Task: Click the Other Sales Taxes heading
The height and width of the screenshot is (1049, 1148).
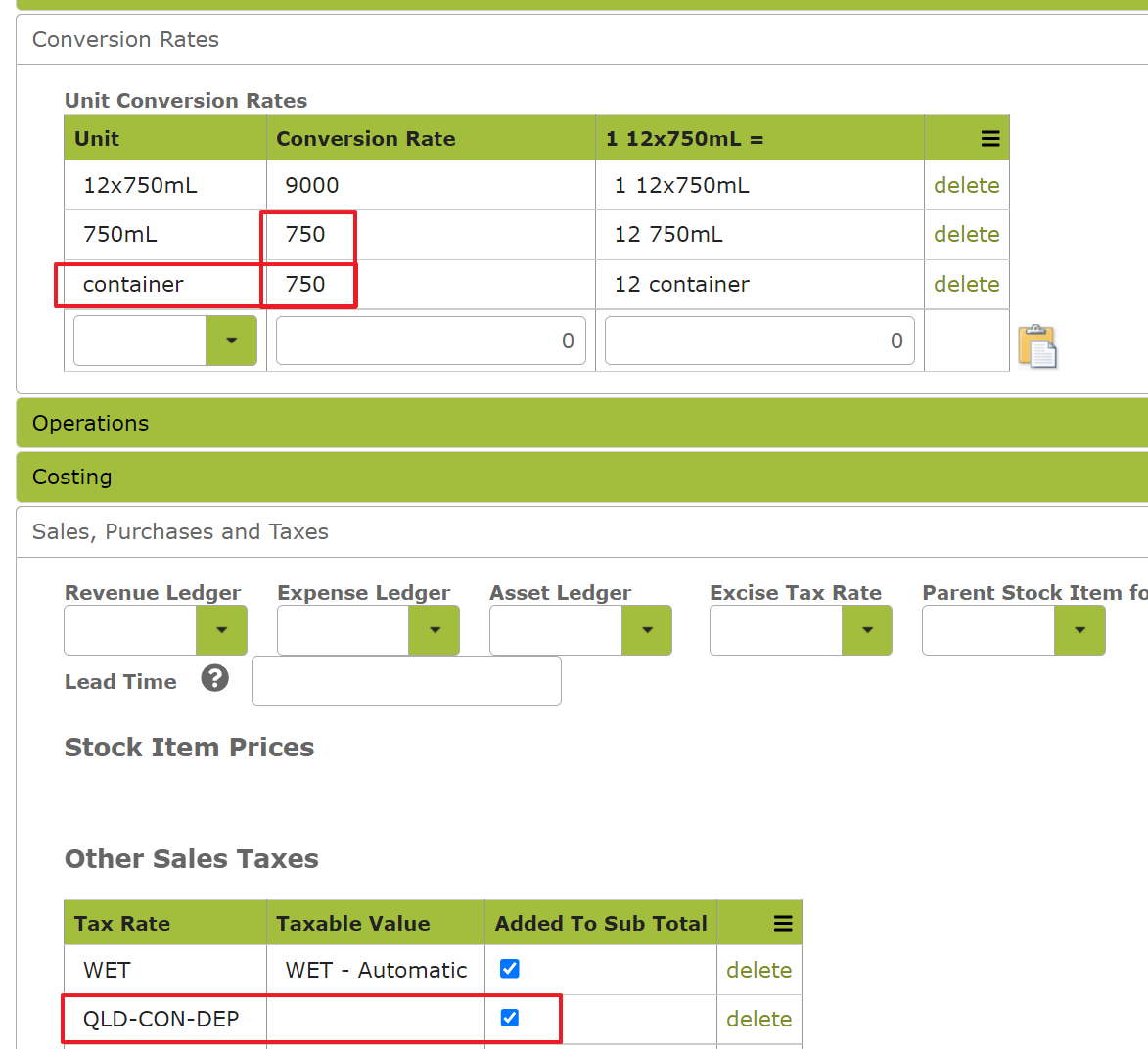Action: pyautogui.click(x=191, y=858)
